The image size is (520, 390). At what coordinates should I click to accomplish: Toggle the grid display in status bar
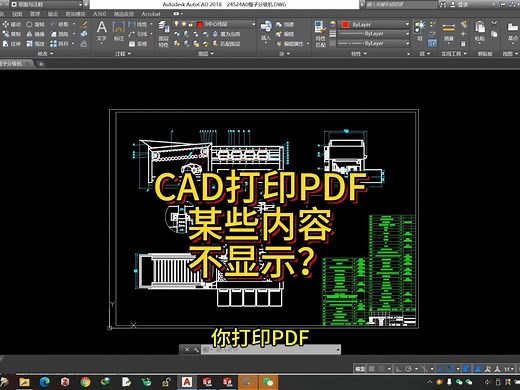[372, 369]
